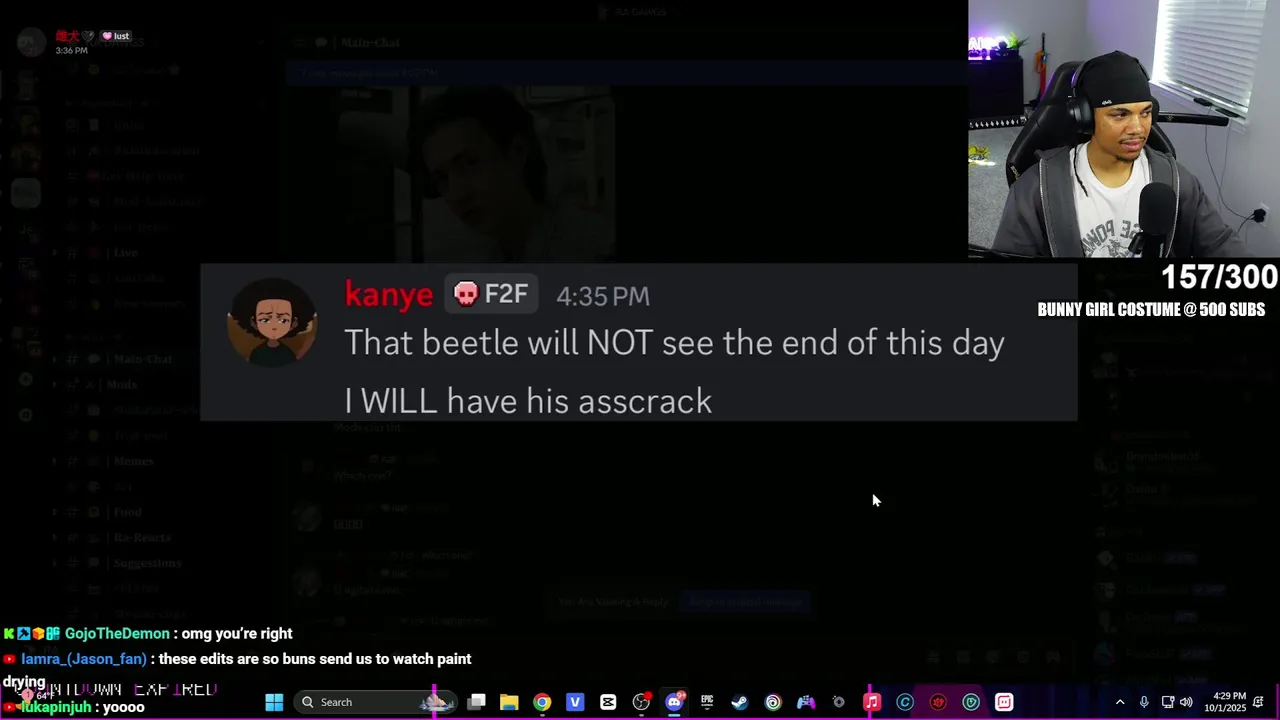Open Apple Music taskbar icon
This screenshot has width=1280, height=720.
[872, 702]
